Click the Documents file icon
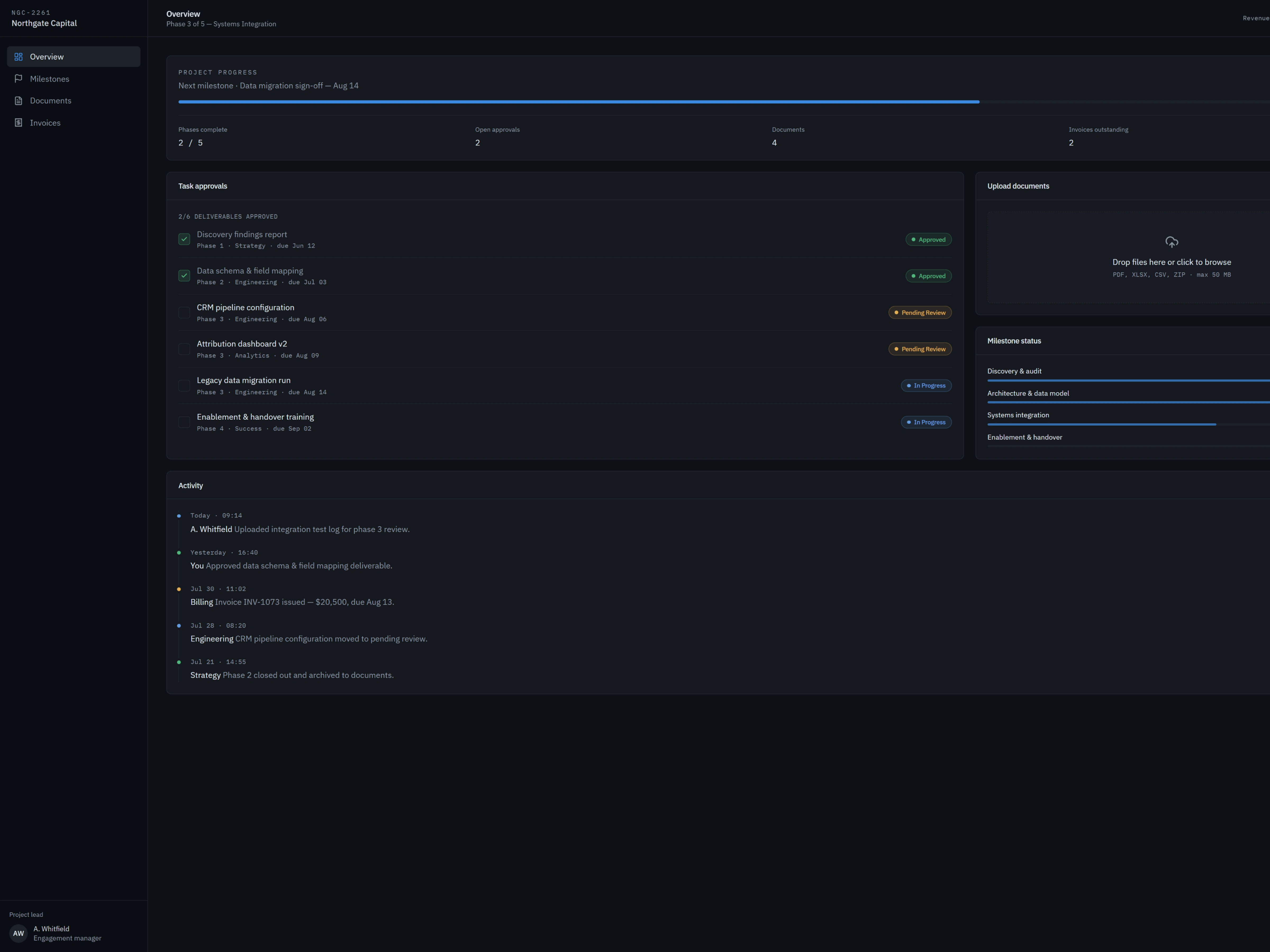The width and height of the screenshot is (1270, 952). (x=18, y=100)
